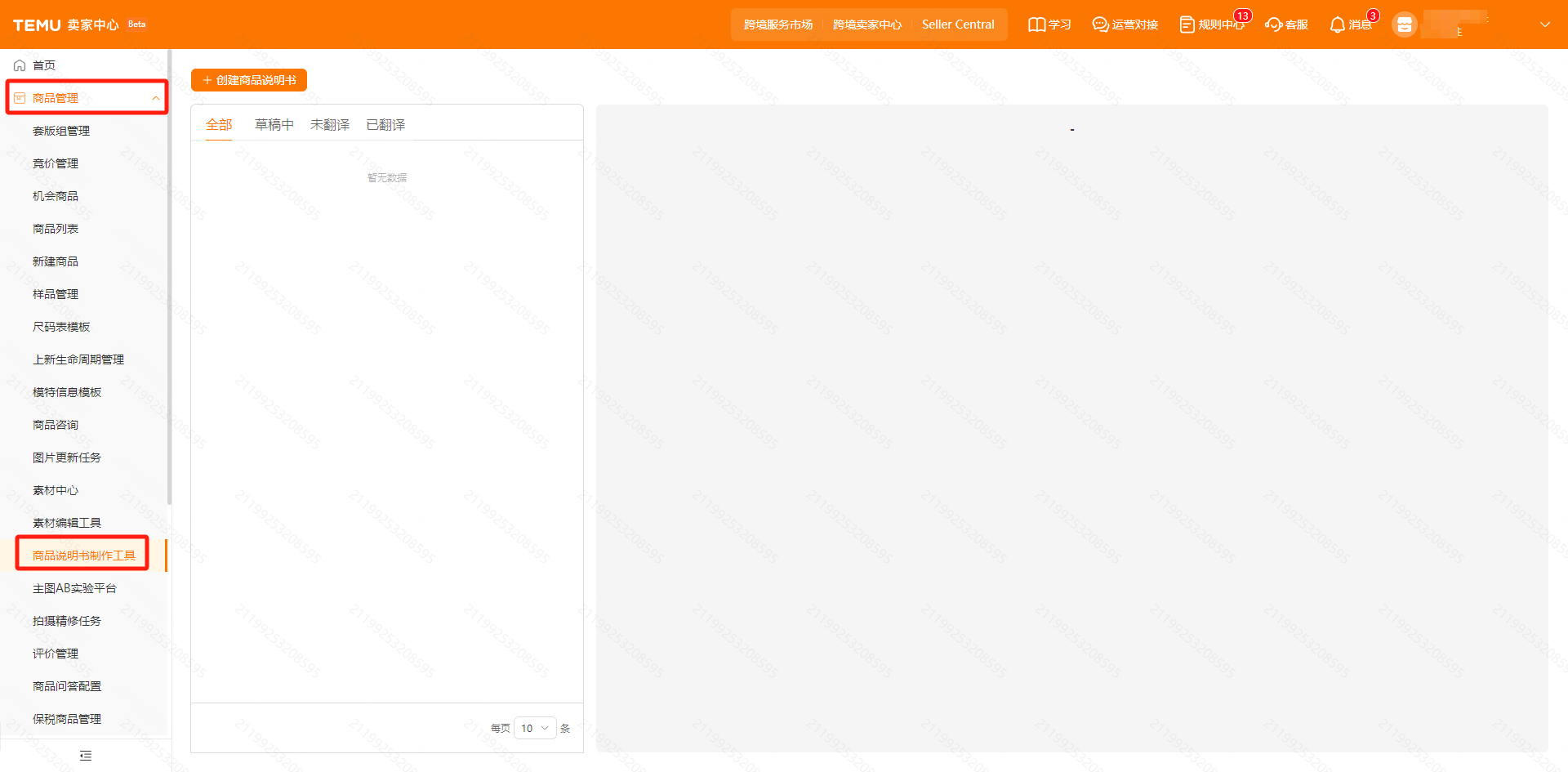This screenshot has width=1568, height=772.
Task: Open 商品咨询 menu item
Action: (x=56, y=425)
